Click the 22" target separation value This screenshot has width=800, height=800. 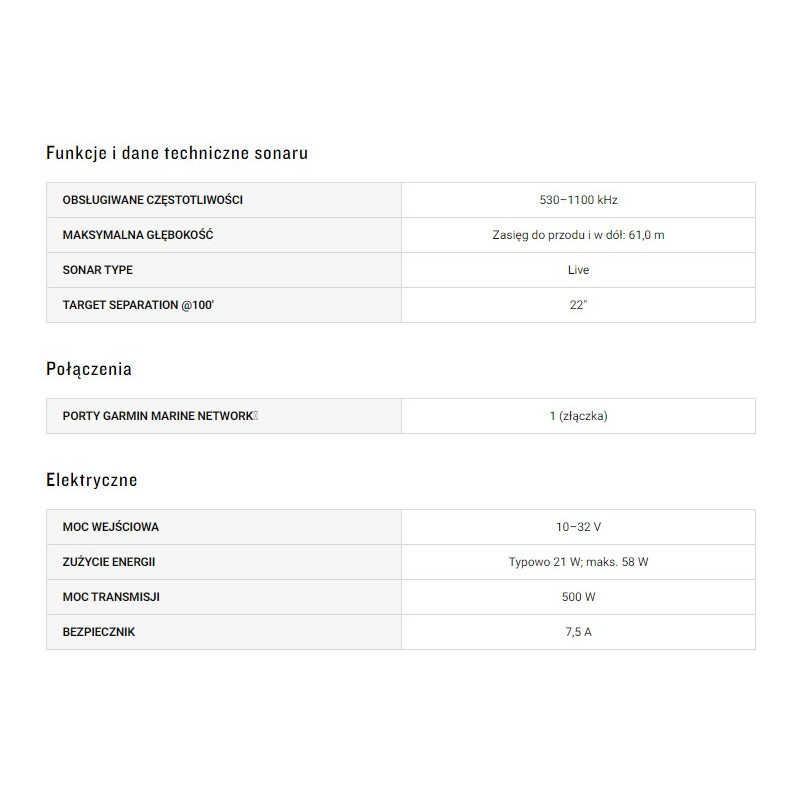click(x=578, y=305)
